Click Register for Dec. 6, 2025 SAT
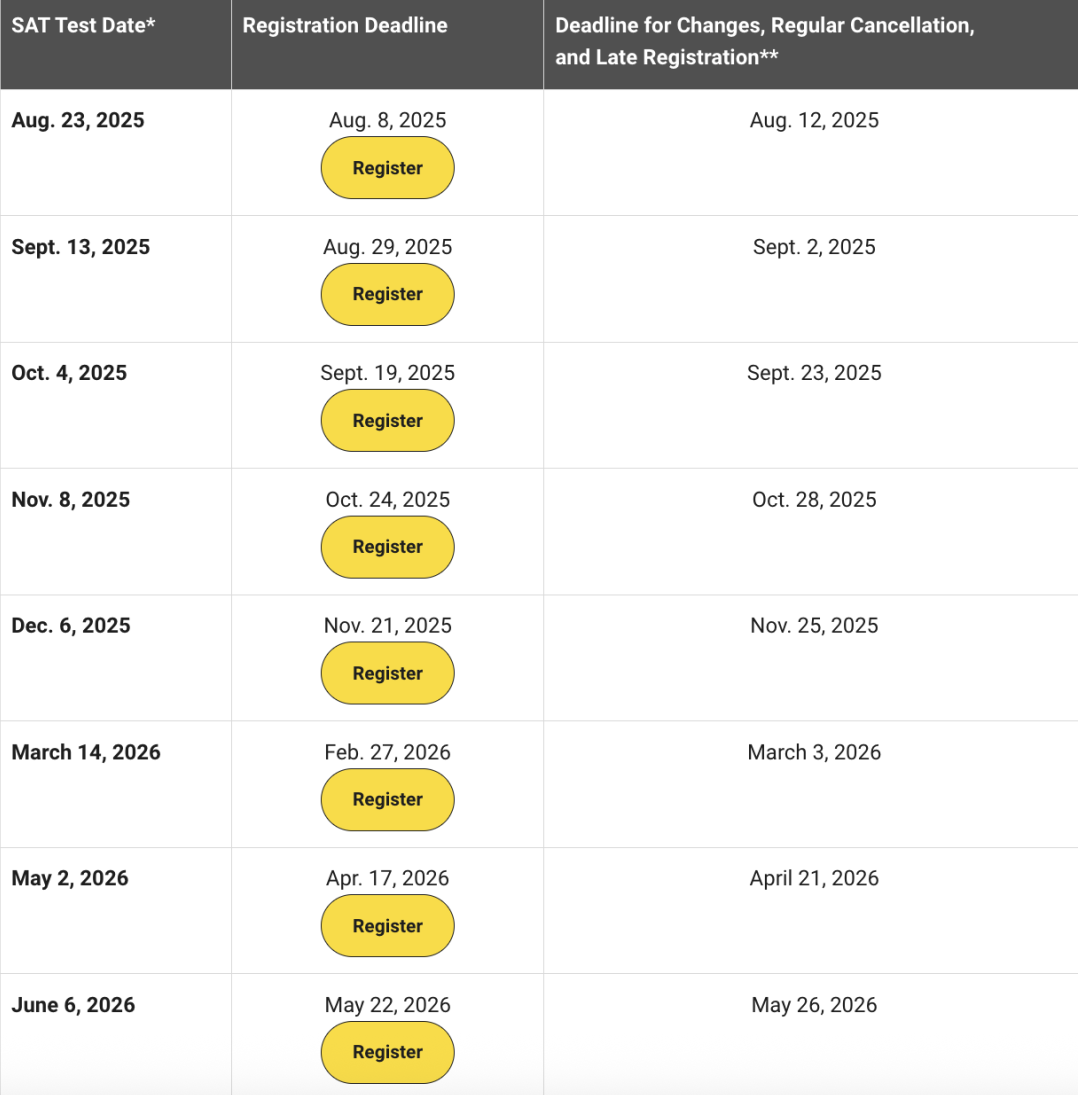This screenshot has width=1078, height=1095. [x=387, y=673]
